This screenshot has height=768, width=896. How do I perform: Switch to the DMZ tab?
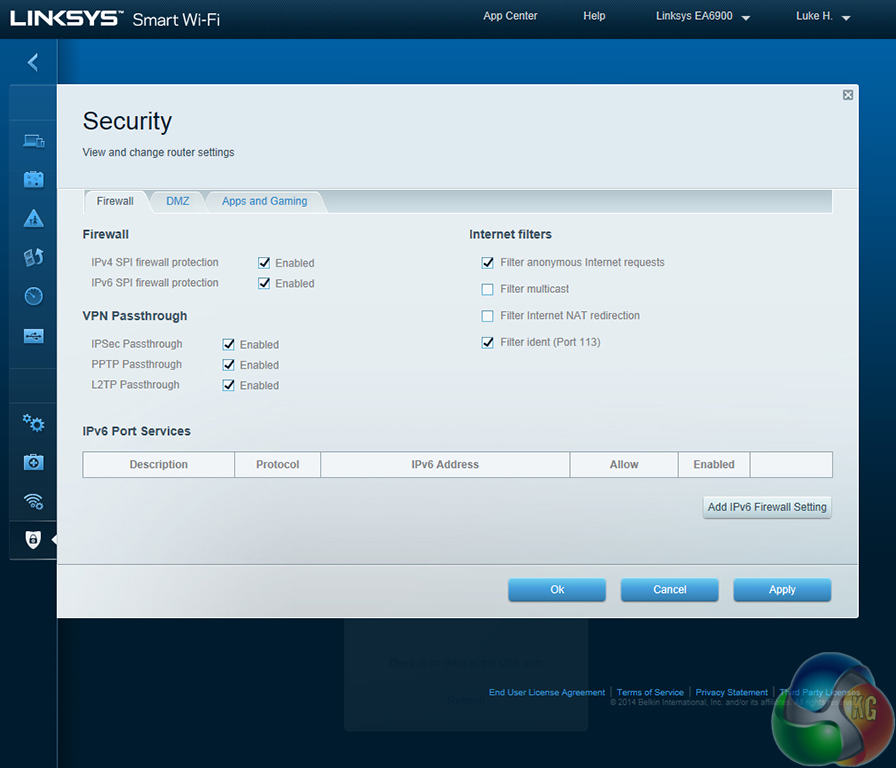tap(177, 201)
